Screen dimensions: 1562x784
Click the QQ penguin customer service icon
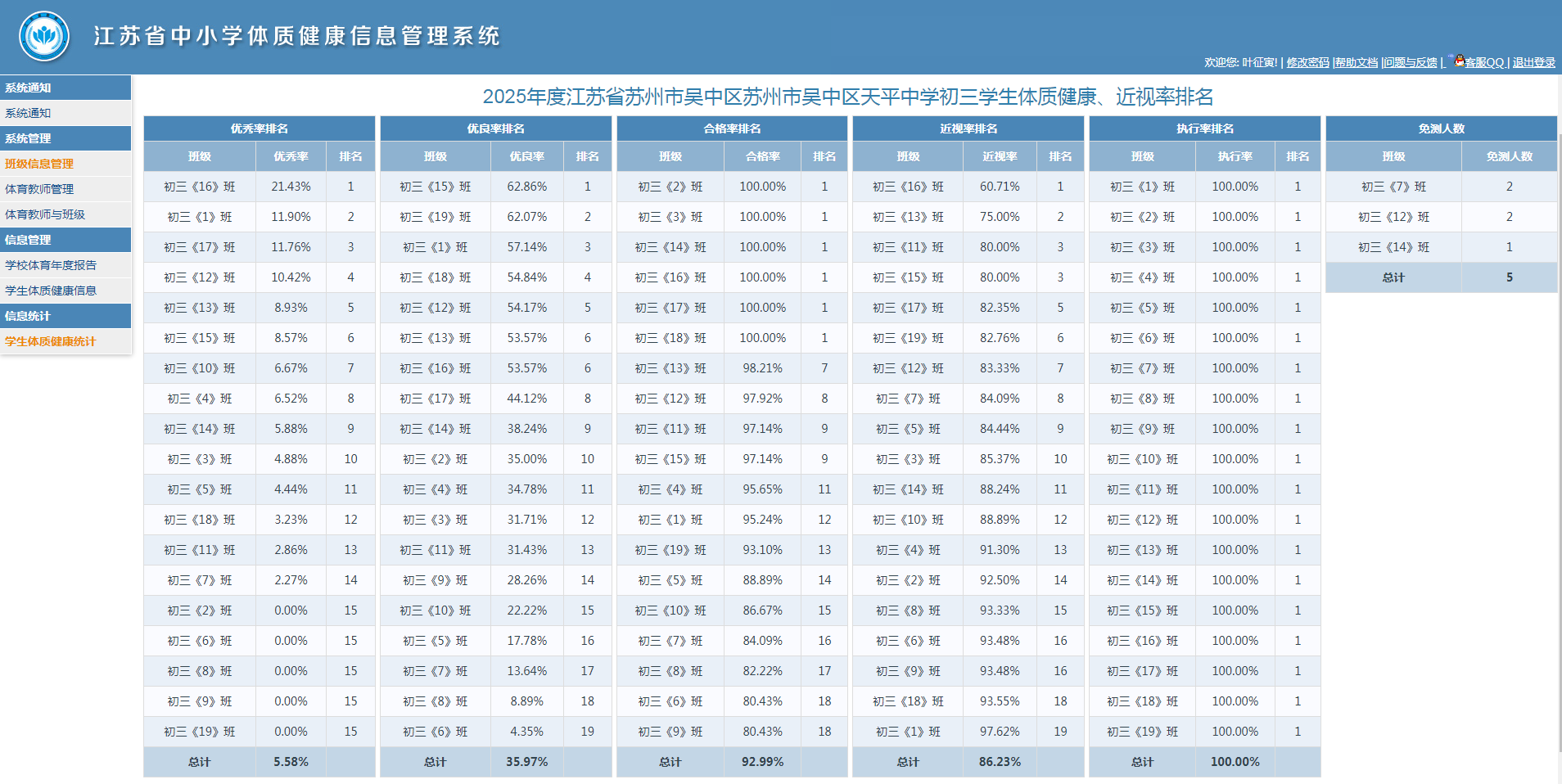[1458, 61]
